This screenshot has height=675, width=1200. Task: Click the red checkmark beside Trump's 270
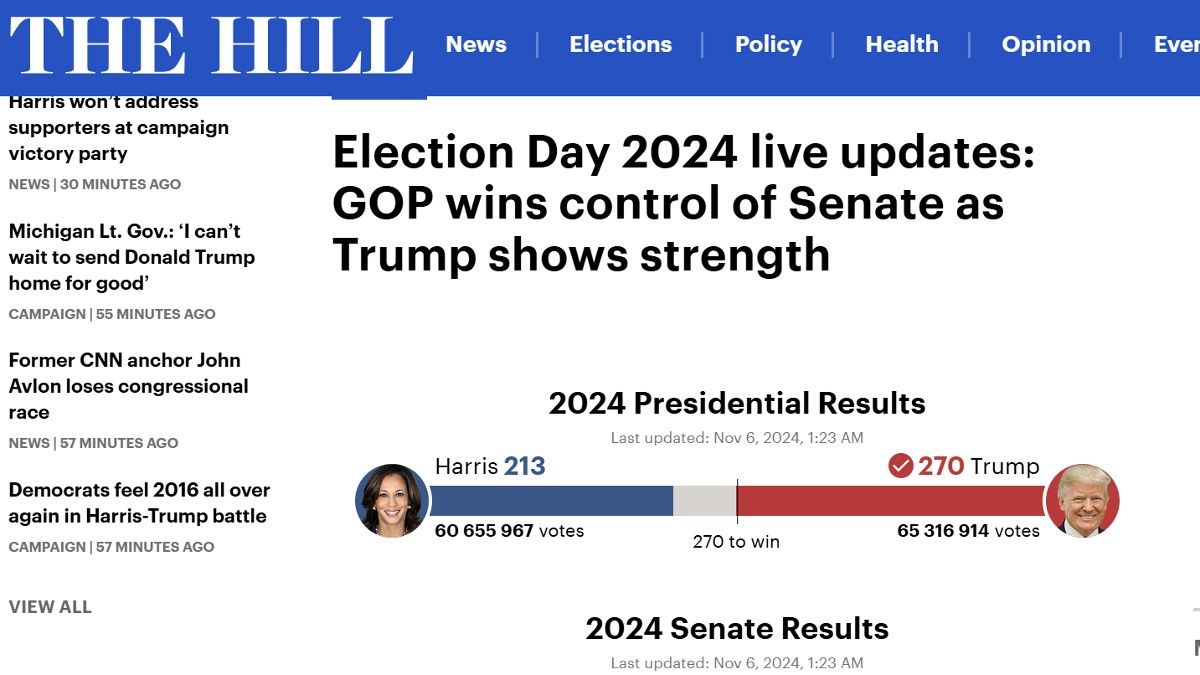[902, 466]
